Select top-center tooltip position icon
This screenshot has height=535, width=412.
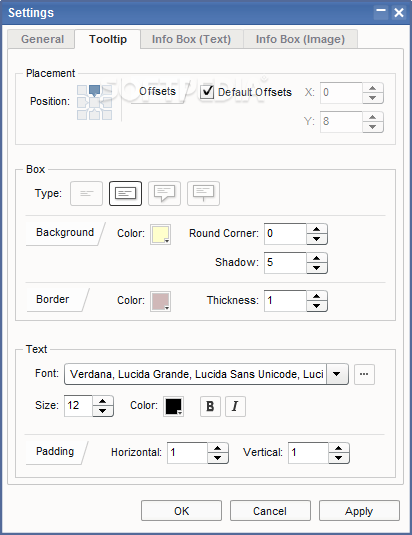coord(94,91)
